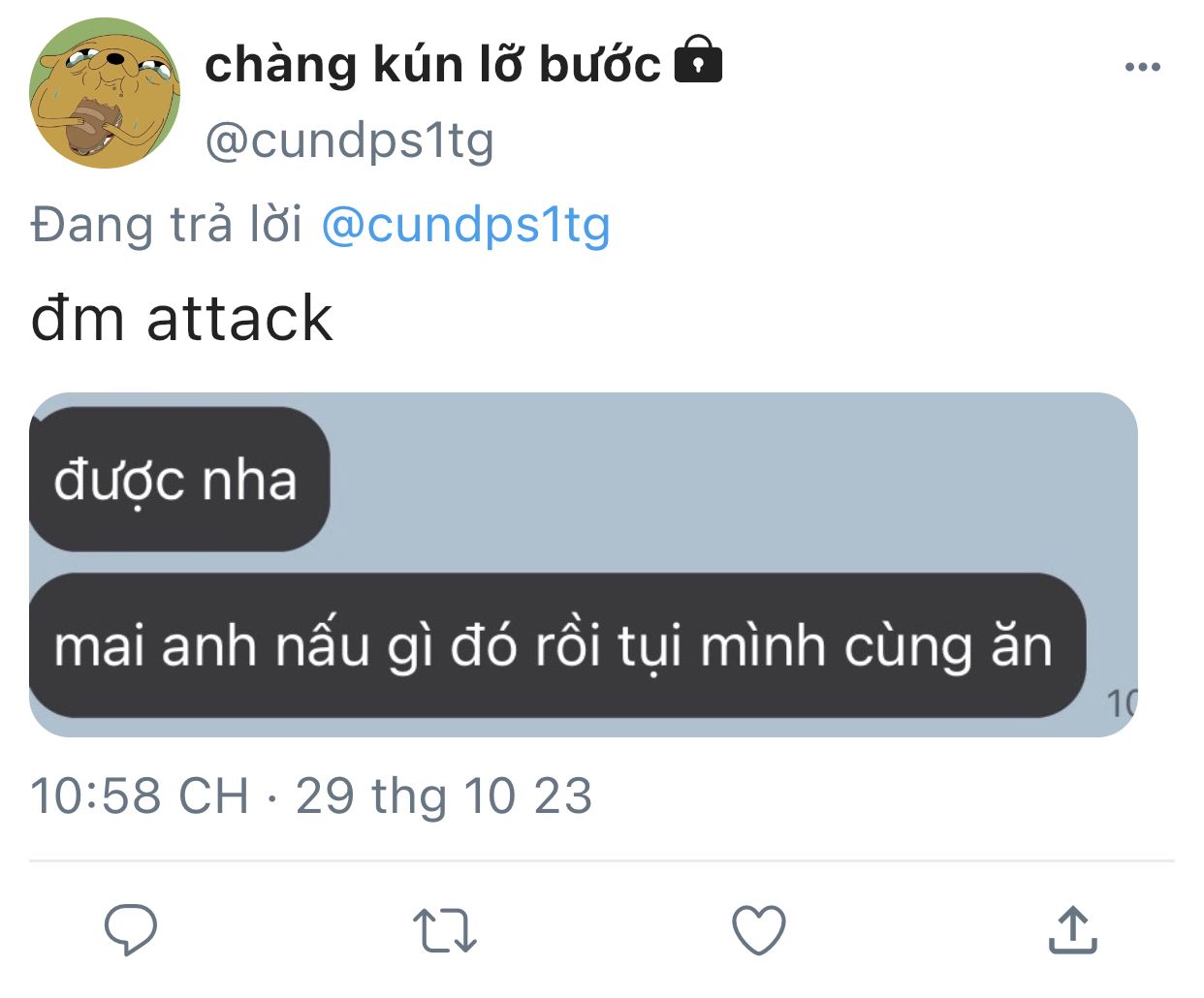Open the crying dog profile avatar

pos(105,93)
